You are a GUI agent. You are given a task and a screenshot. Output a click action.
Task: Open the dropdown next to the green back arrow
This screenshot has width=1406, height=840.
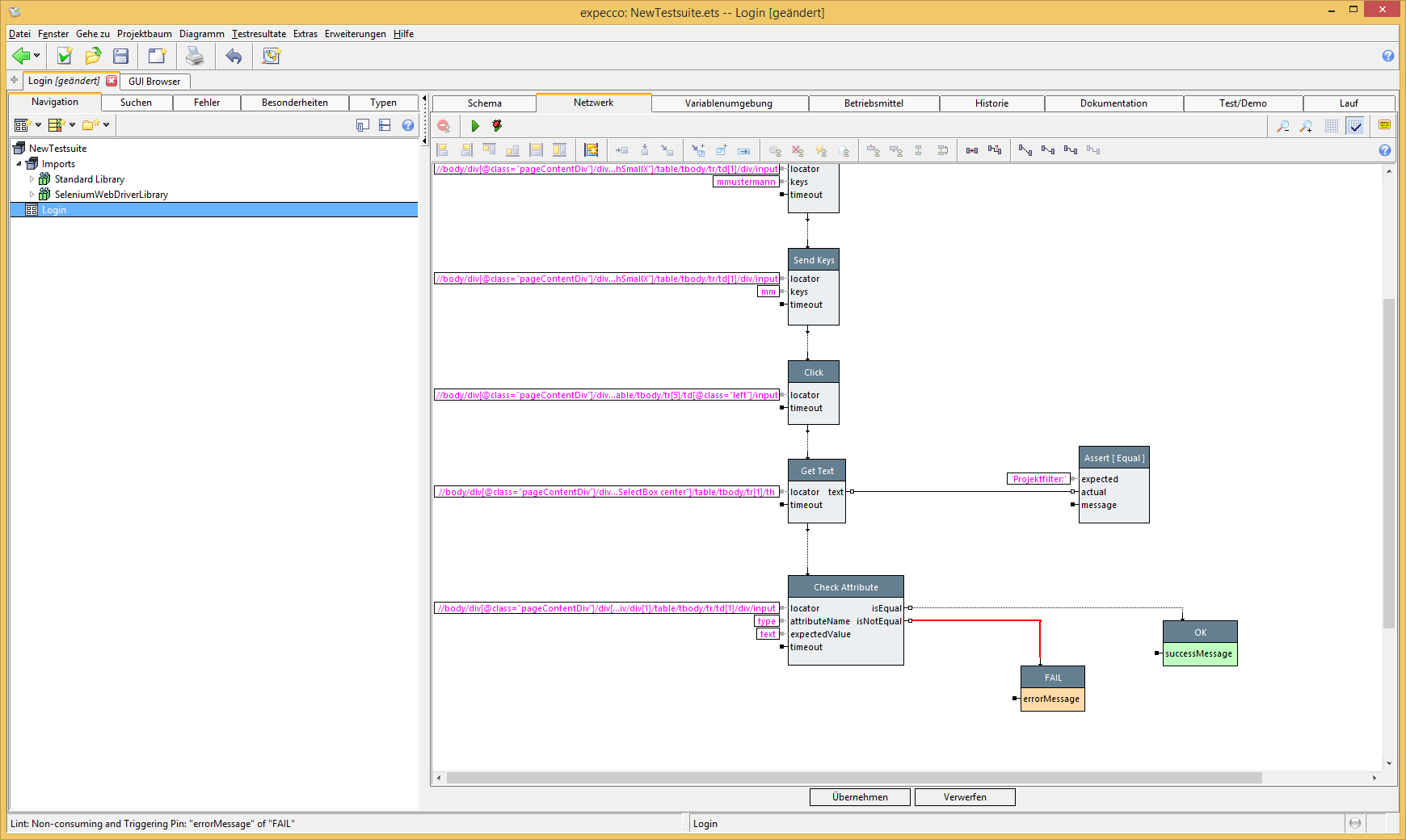(x=37, y=56)
